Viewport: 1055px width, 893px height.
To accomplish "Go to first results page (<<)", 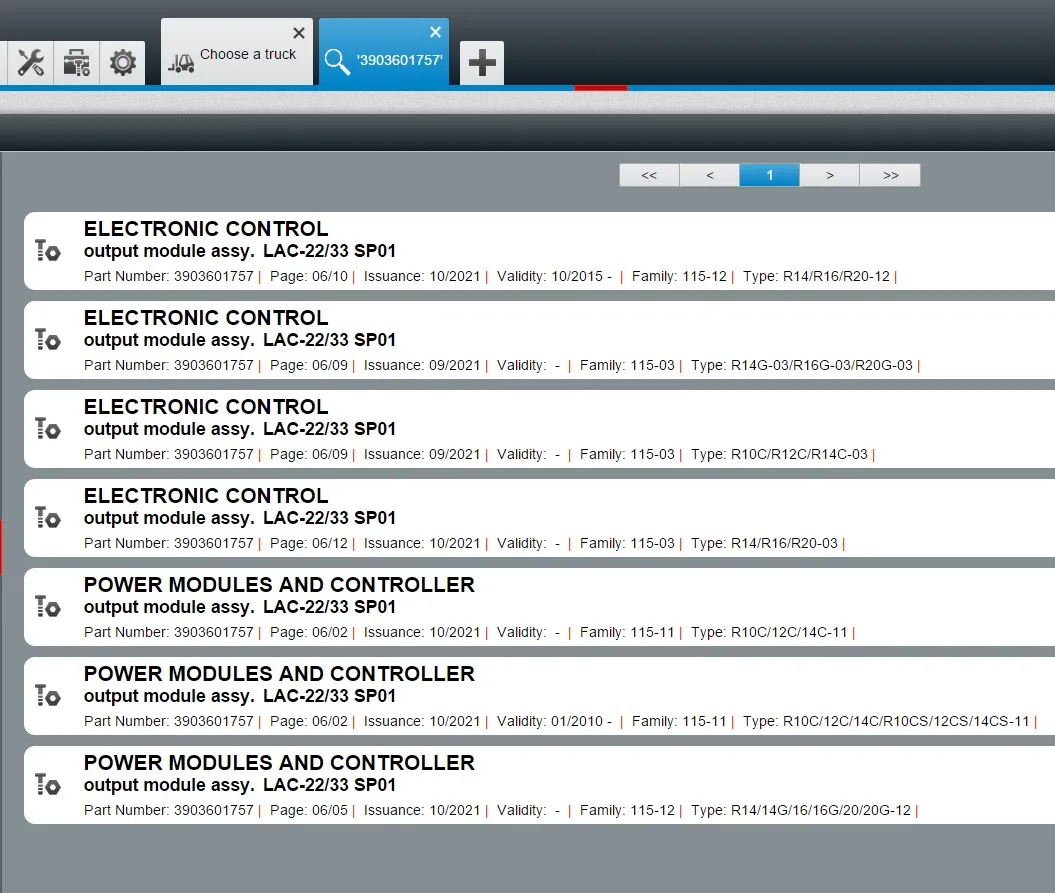I will coord(649,175).
